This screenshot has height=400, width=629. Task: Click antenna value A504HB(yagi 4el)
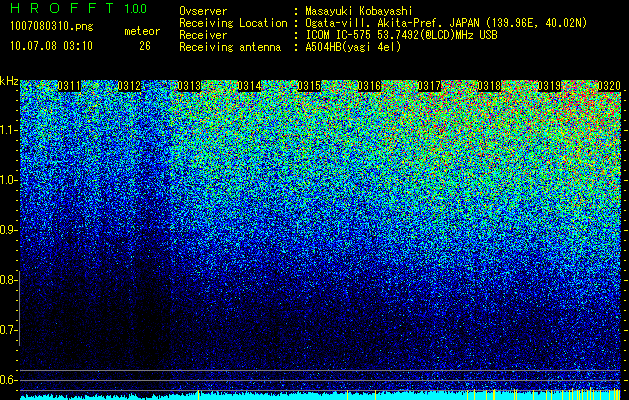point(353,47)
